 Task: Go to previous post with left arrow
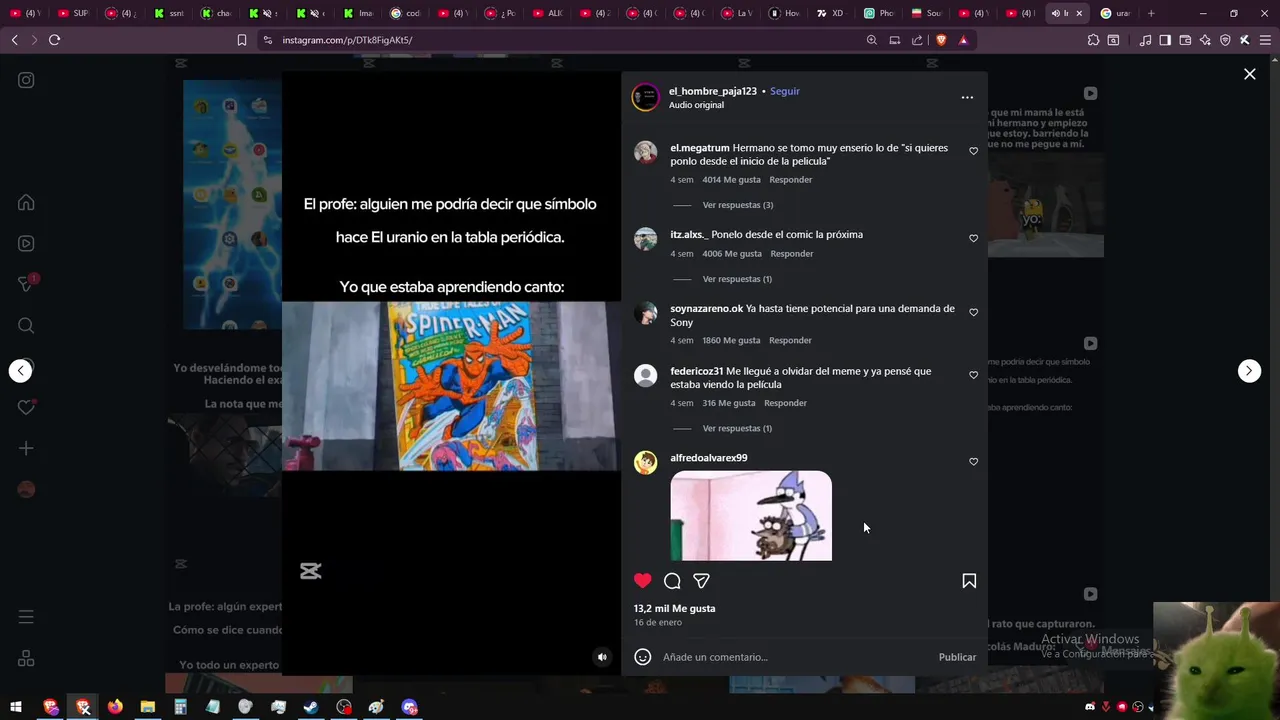point(21,370)
